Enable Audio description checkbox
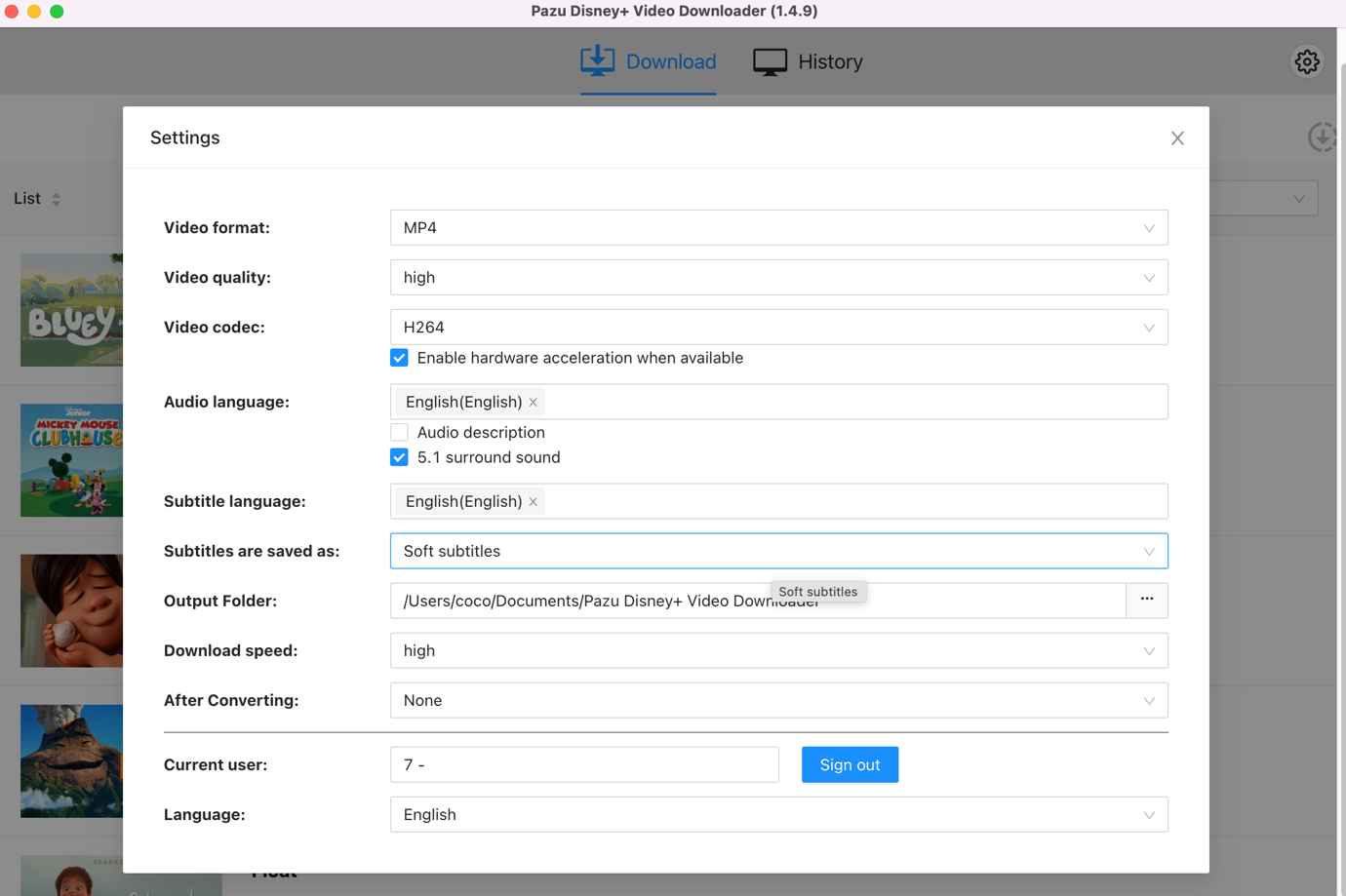 point(399,432)
